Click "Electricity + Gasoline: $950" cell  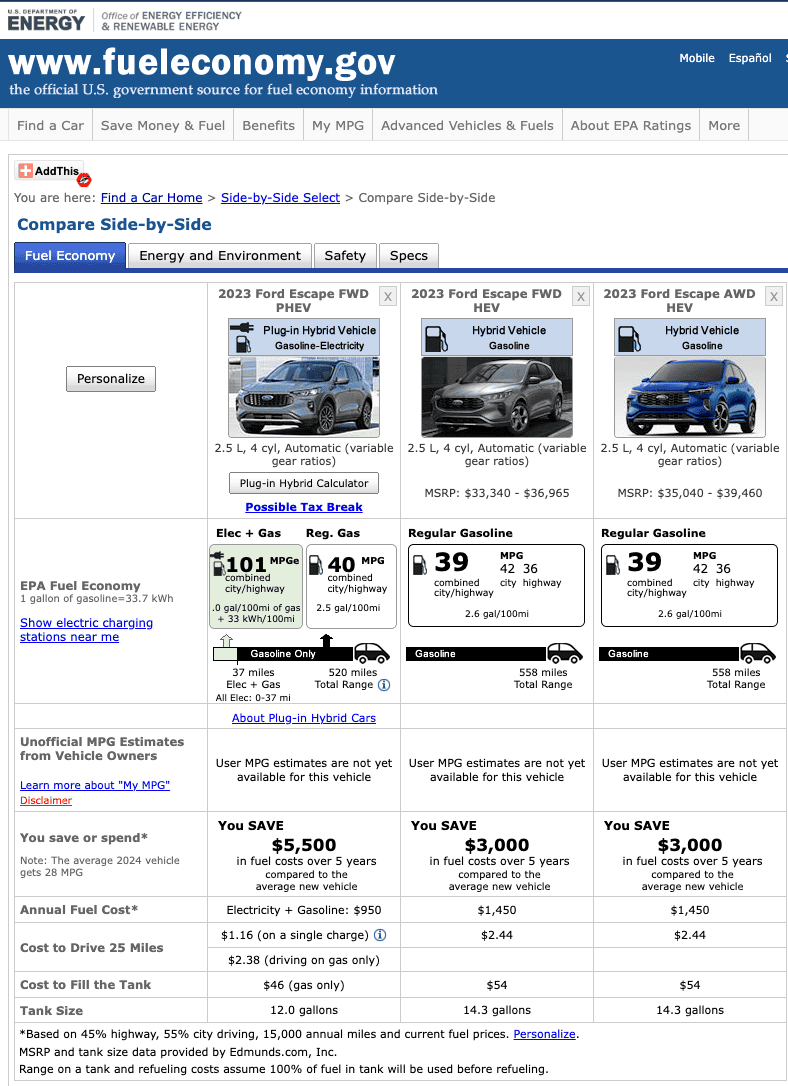304,910
